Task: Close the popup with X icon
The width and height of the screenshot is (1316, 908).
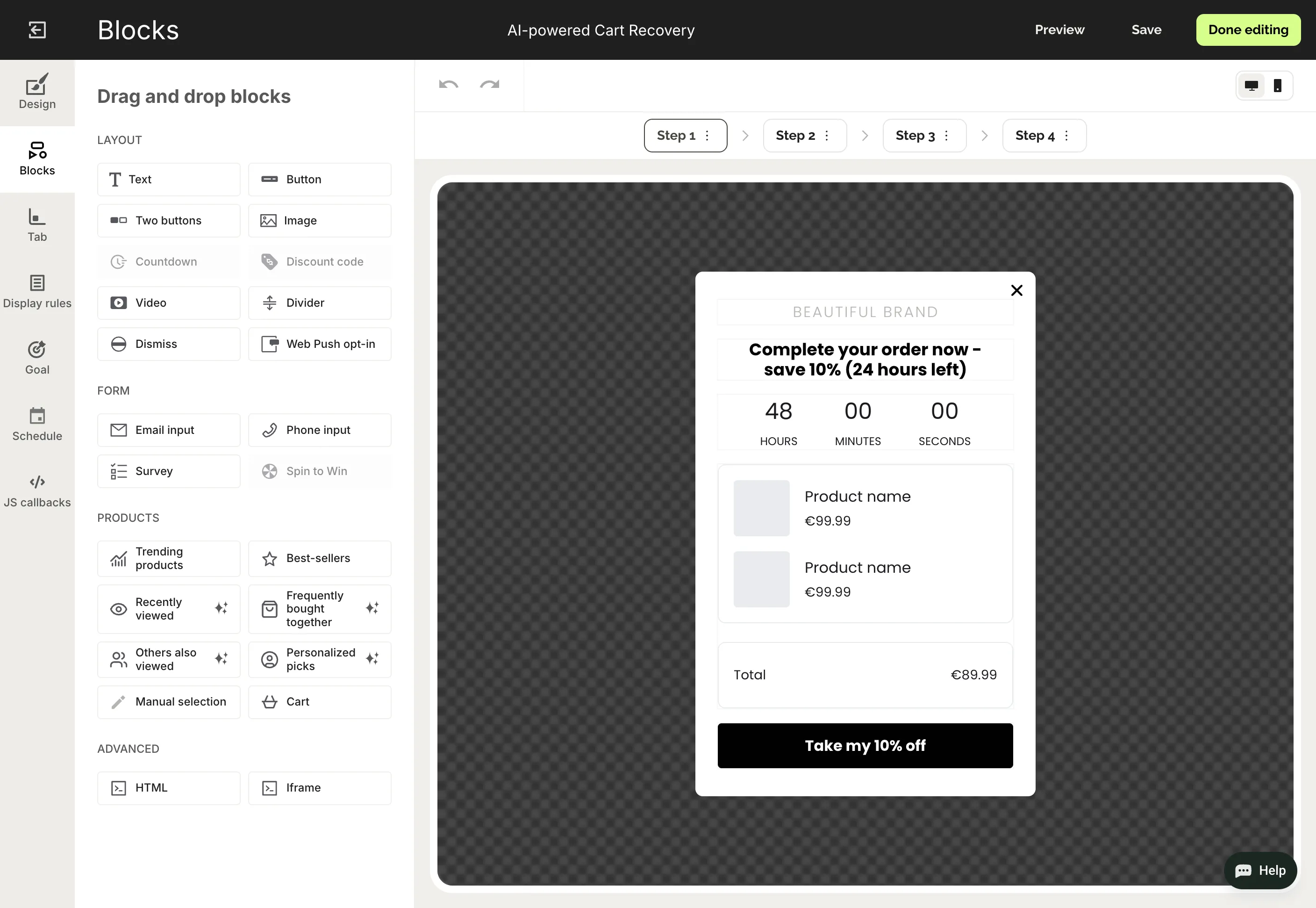Action: pos(1016,291)
